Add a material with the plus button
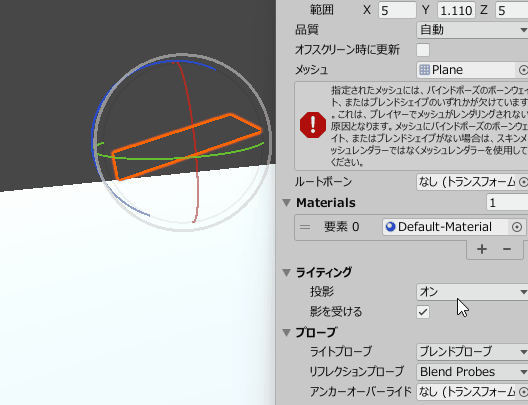The width and height of the screenshot is (528, 405). click(x=482, y=249)
